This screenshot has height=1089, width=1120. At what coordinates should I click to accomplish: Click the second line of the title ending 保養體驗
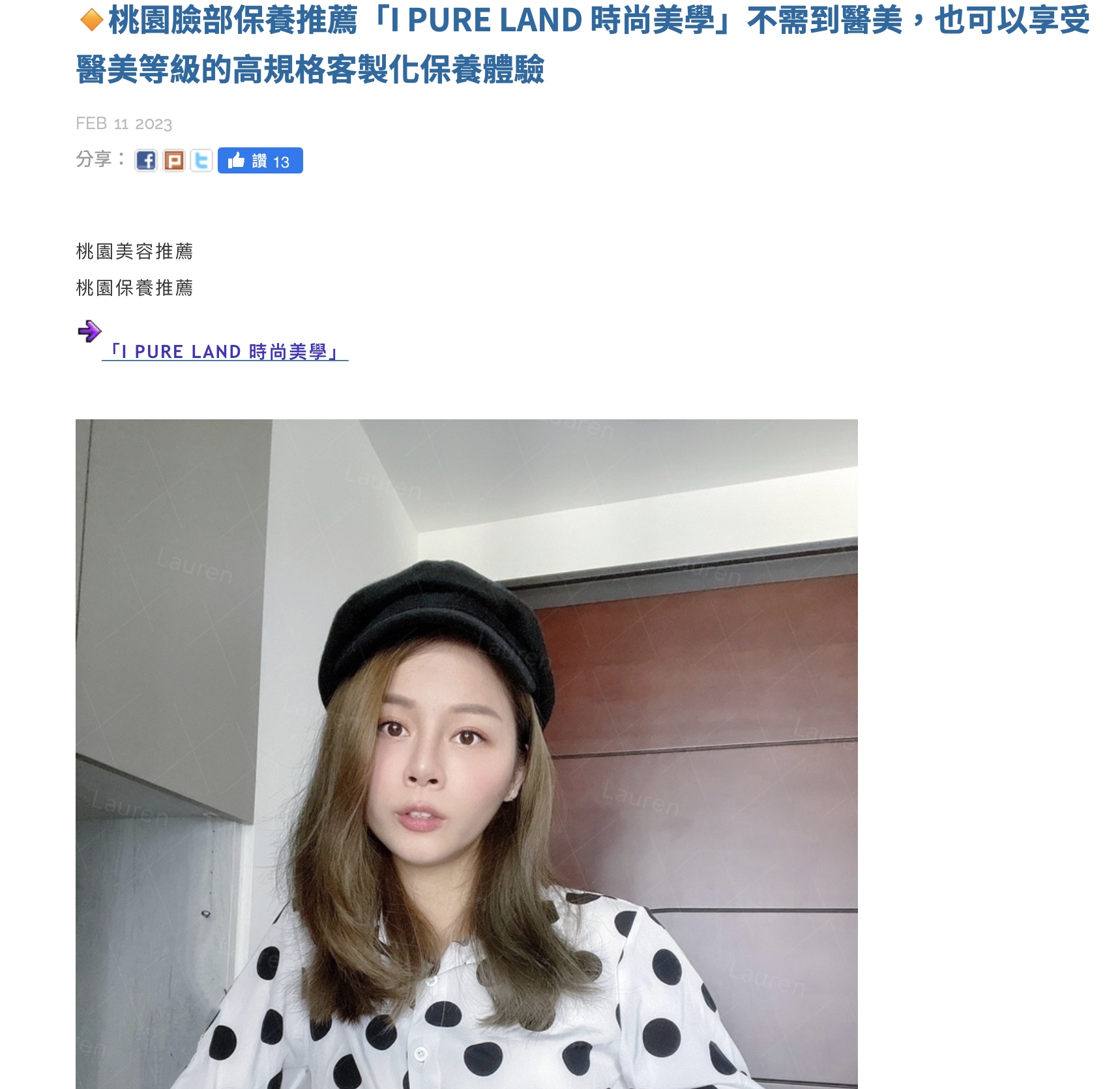310,70
